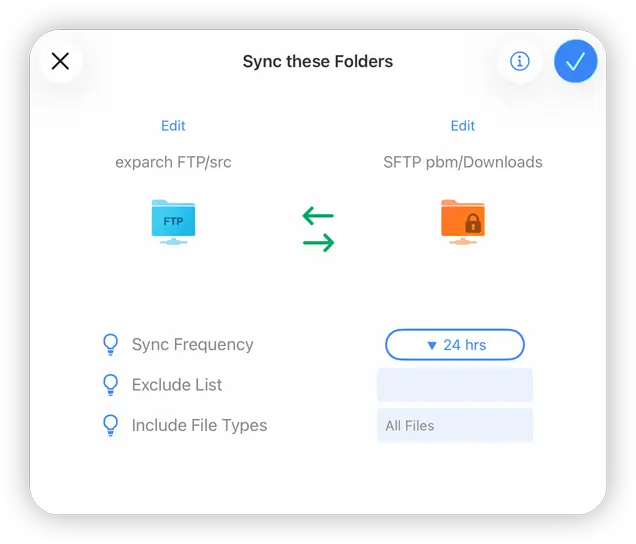The height and width of the screenshot is (544, 636).
Task: Select the orange locked SFTP folder icon
Action: pos(463,222)
